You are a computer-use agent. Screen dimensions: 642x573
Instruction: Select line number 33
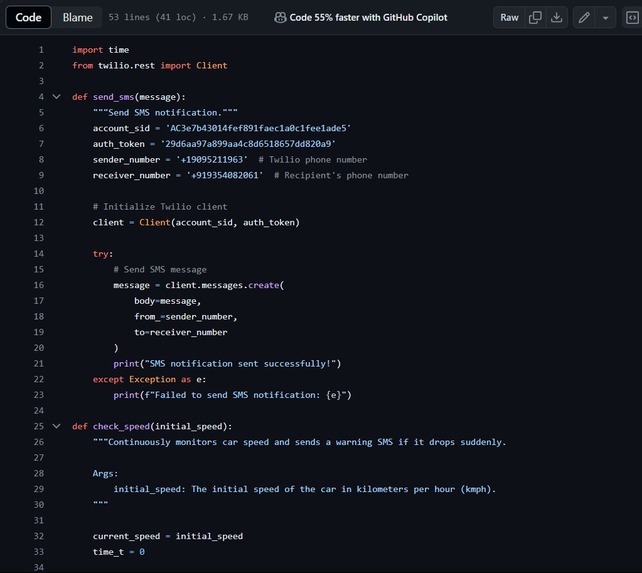click(38, 552)
